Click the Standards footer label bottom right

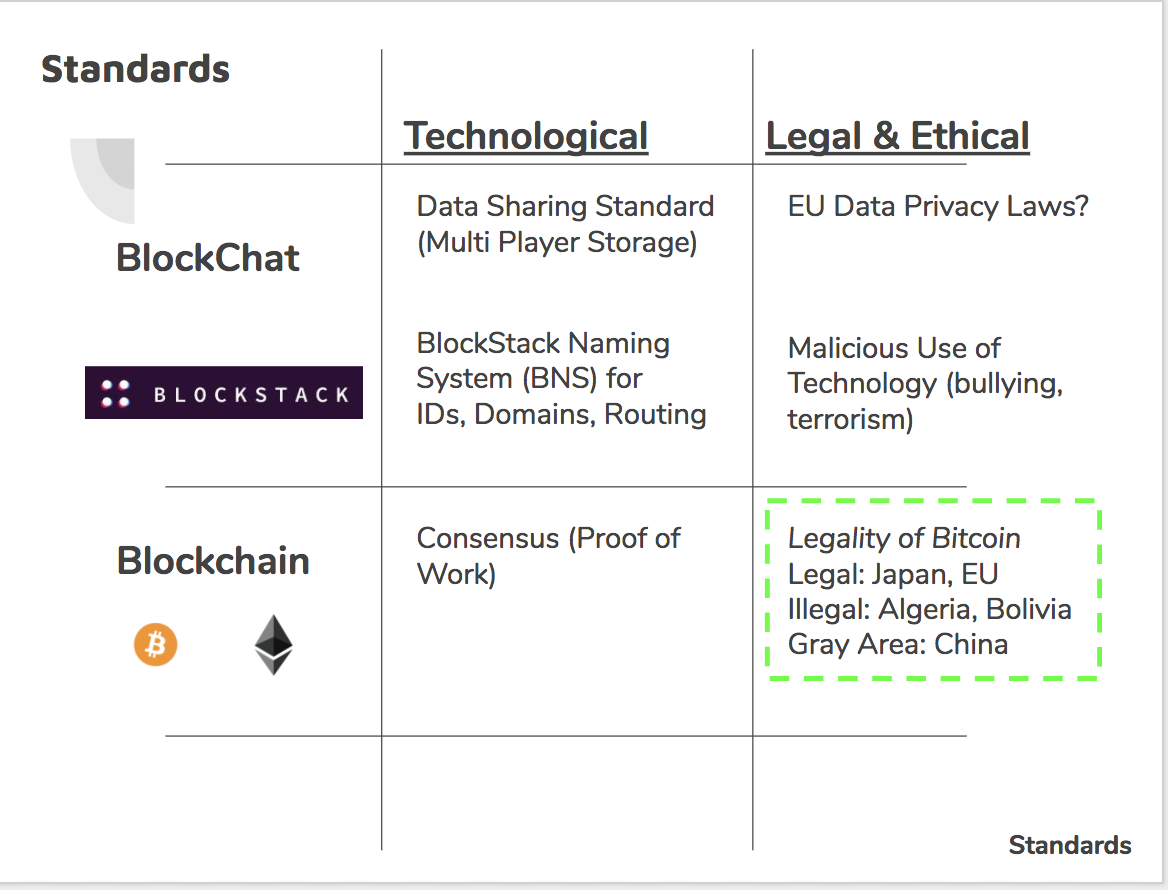tap(1069, 845)
